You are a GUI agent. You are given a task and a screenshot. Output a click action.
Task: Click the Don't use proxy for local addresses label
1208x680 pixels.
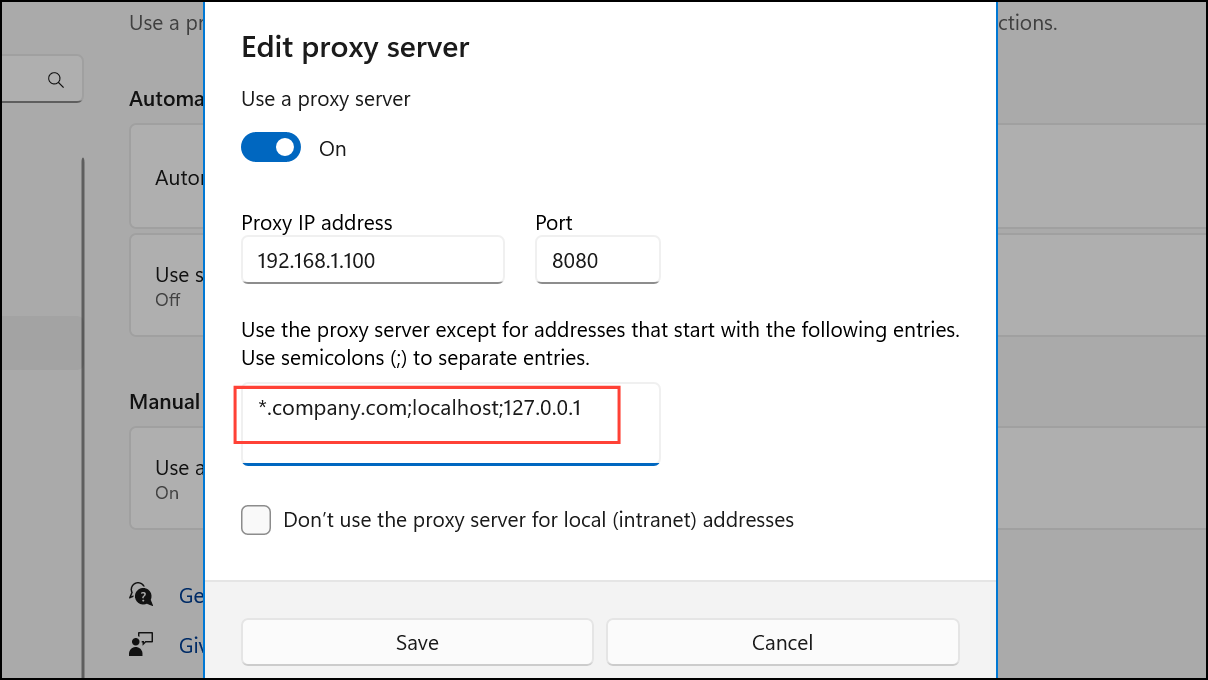pyautogui.click(x=538, y=520)
